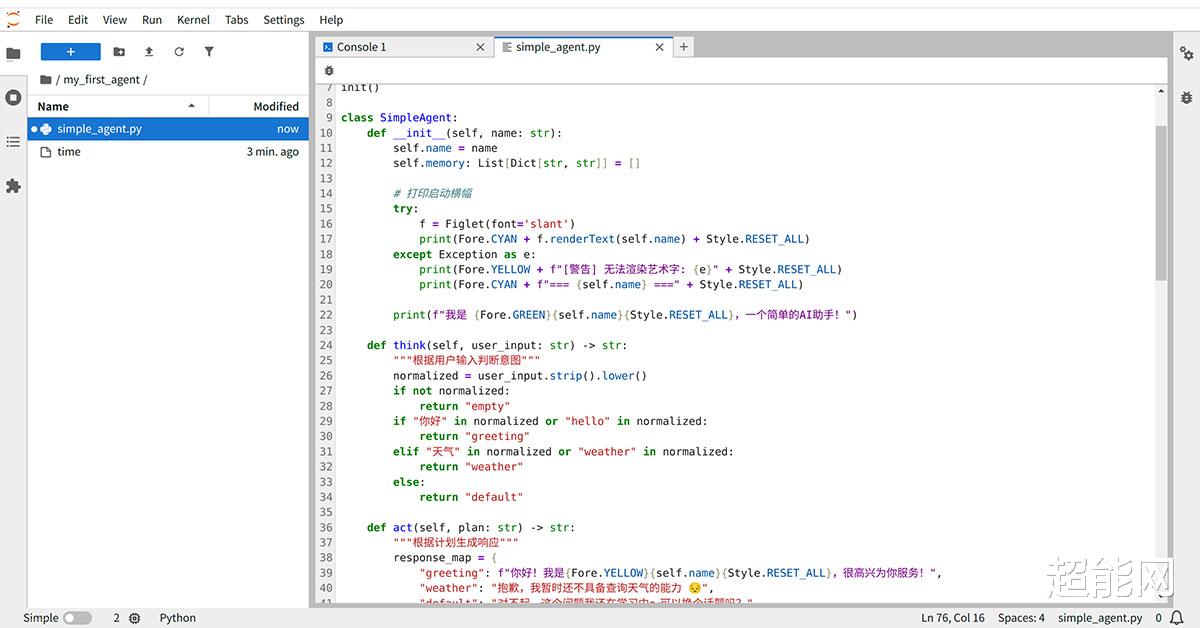Click the new folder icon
The width and height of the screenshot is (1200, 628).
pyautogui.click(x=119, y=52)
